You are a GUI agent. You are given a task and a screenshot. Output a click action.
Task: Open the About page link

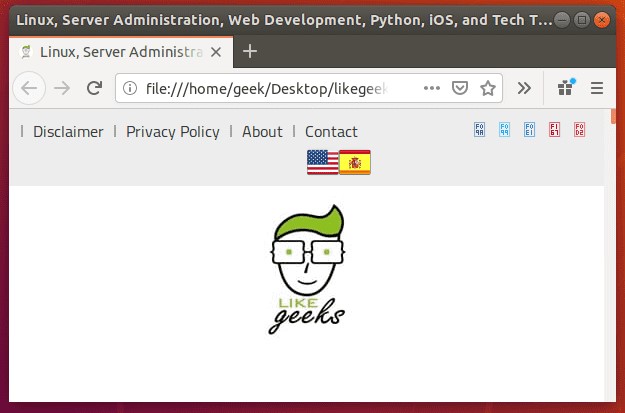pyautogui.click(x=262, y=132)
